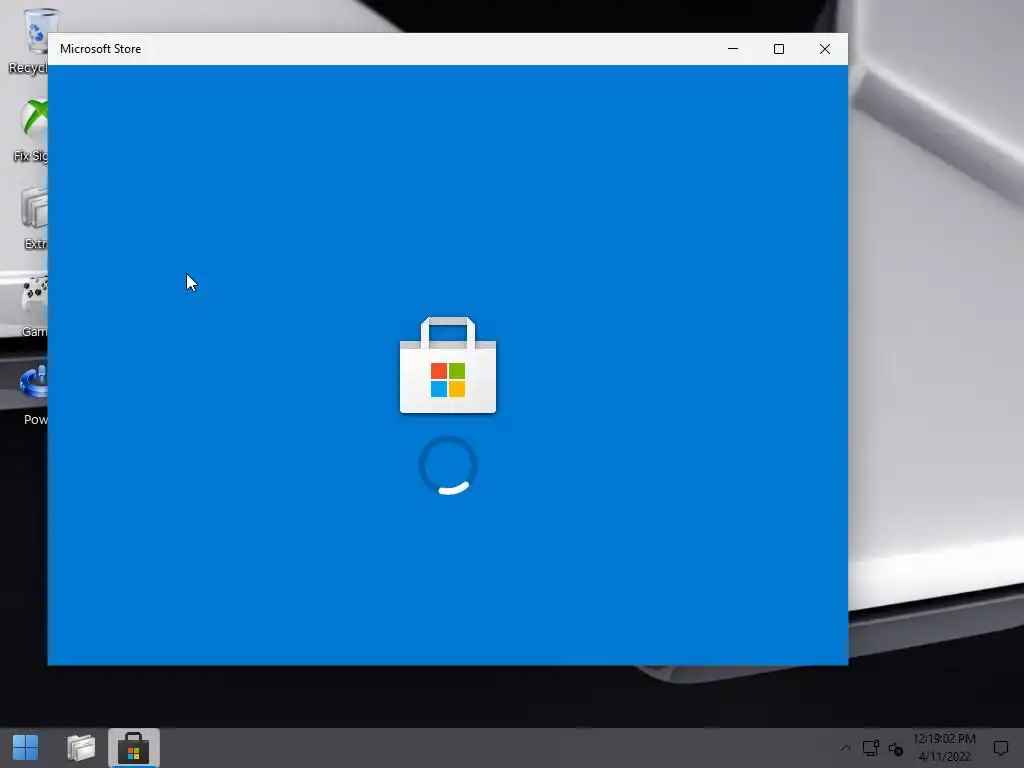This screenshot has height=768, width=1024.
Task: Close the Microsoft Store window
Action: click(825, 49)
